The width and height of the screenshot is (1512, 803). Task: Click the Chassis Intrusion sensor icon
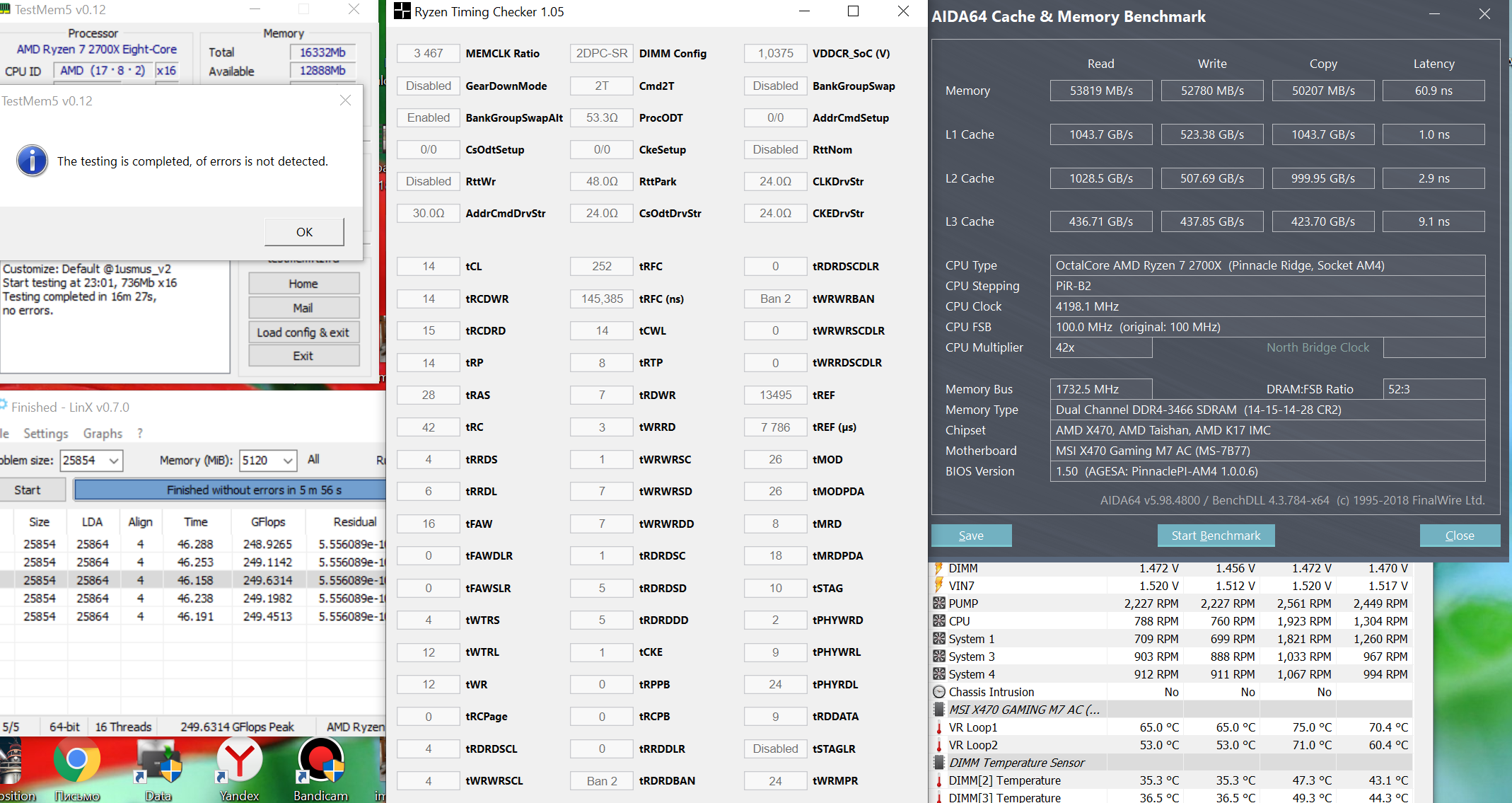(939, 692)
